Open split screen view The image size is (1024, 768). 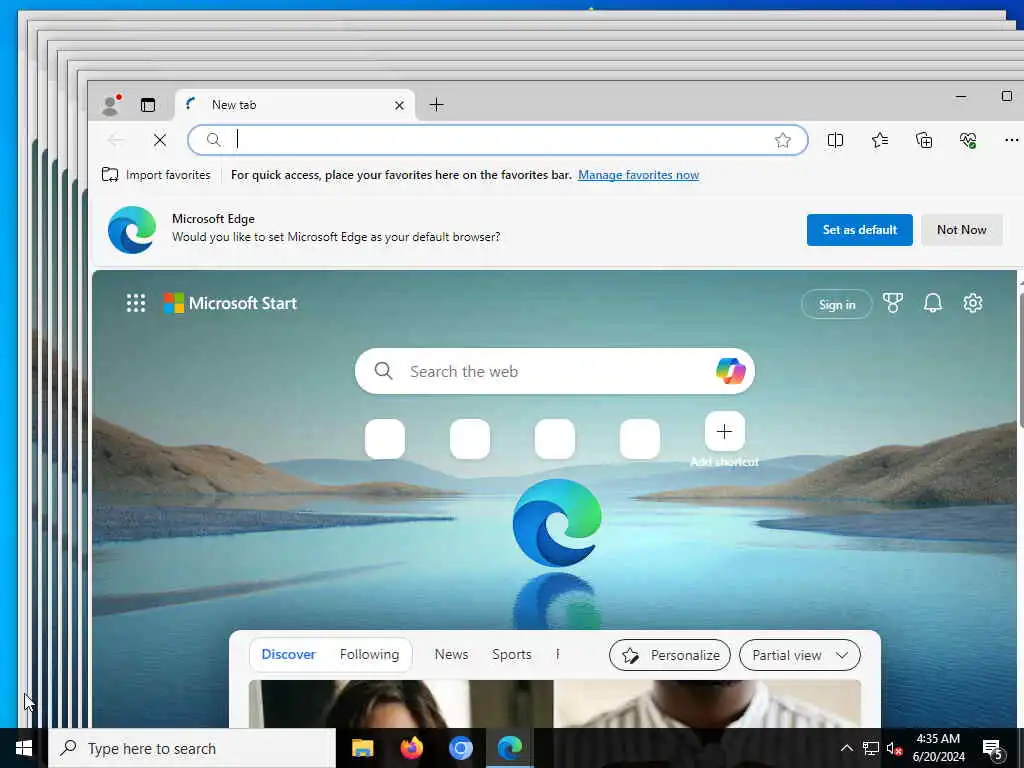point(835,140)
